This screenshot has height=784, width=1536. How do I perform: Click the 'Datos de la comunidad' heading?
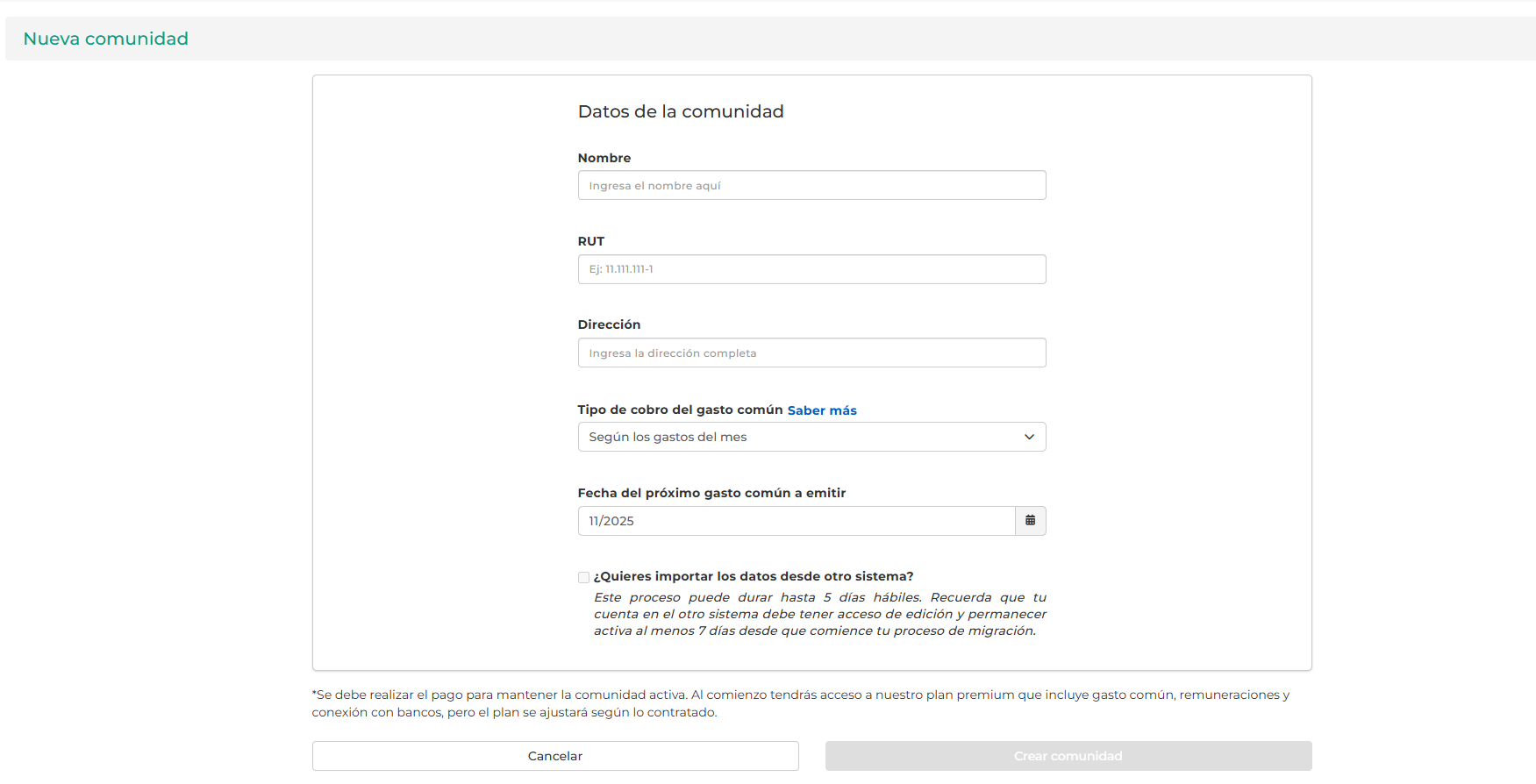coord(681,111)
